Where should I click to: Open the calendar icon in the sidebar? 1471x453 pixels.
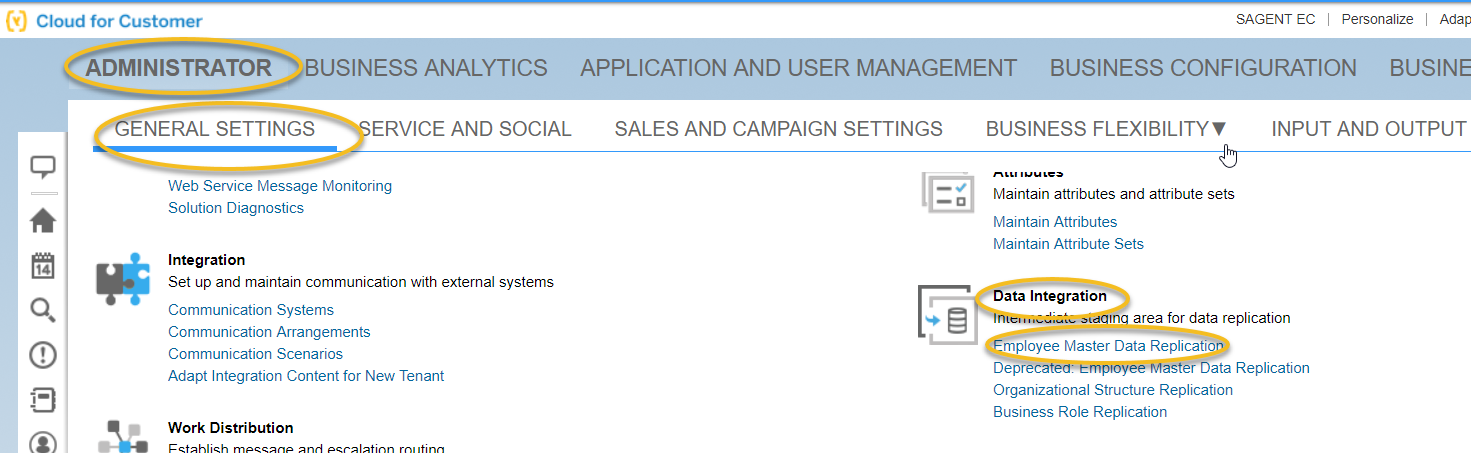tap(43, 265)
